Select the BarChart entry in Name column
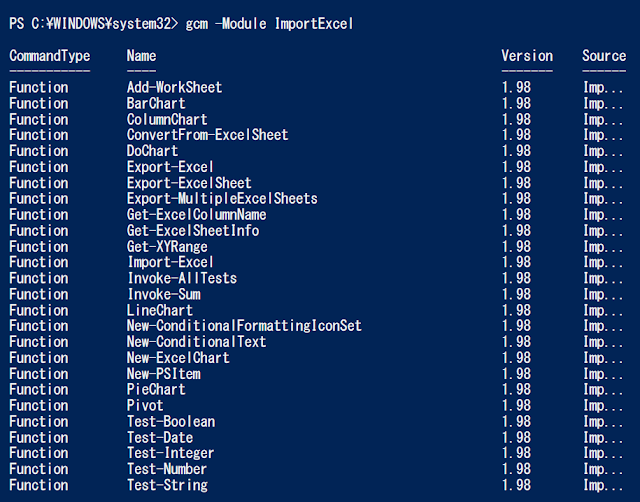640x502 pixels. coord(156,103)
